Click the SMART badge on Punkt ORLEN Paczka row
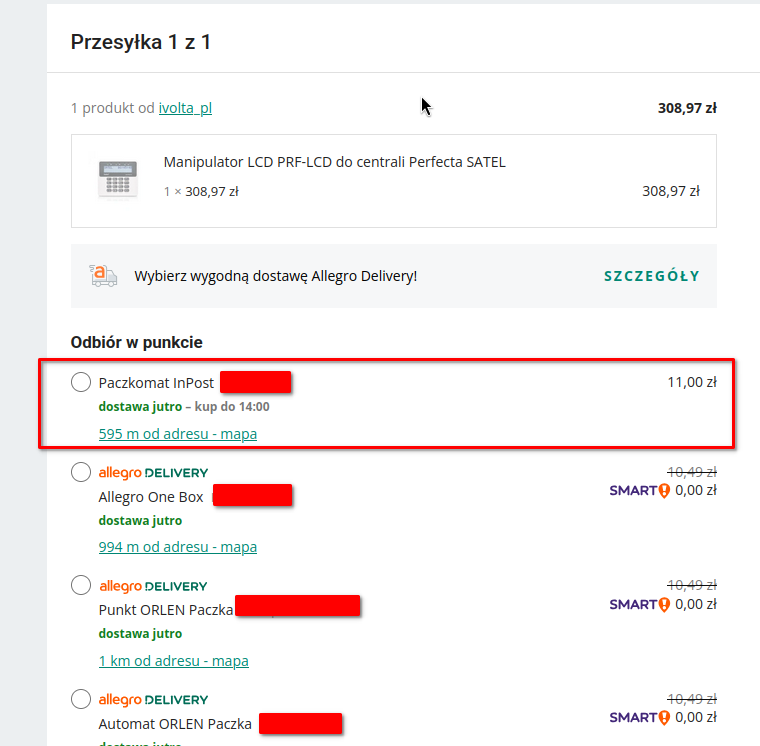Screen dimensions: 760x746 [x=640, y=604]
